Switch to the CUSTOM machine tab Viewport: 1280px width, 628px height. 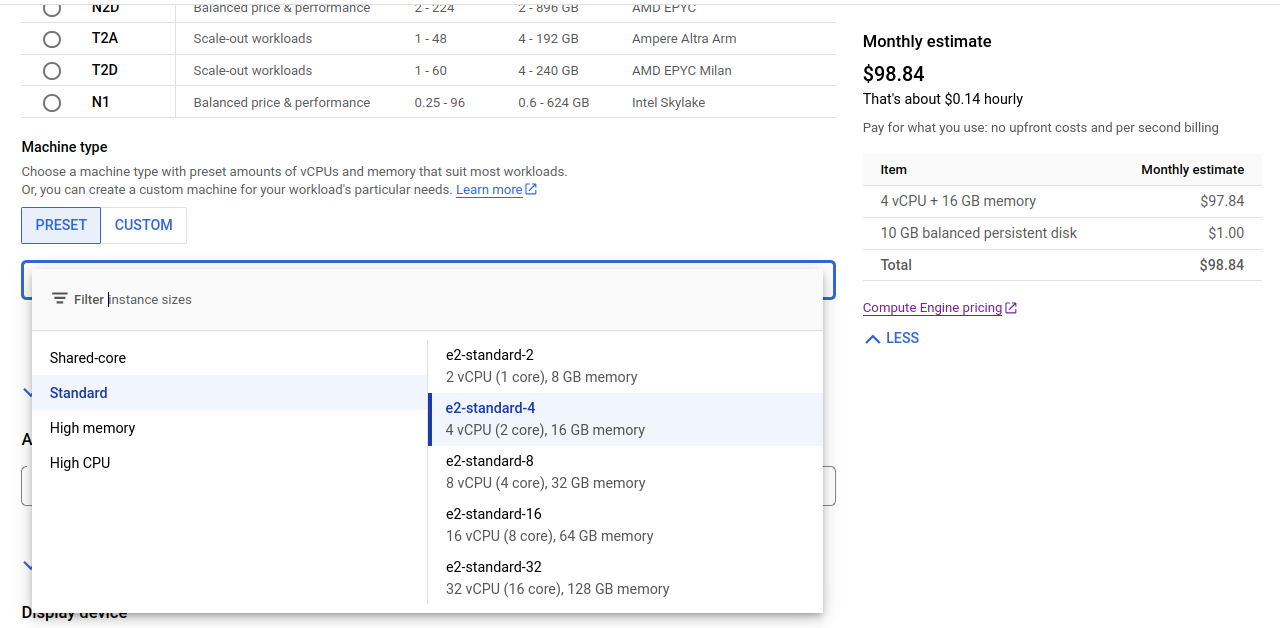point(143,225)
